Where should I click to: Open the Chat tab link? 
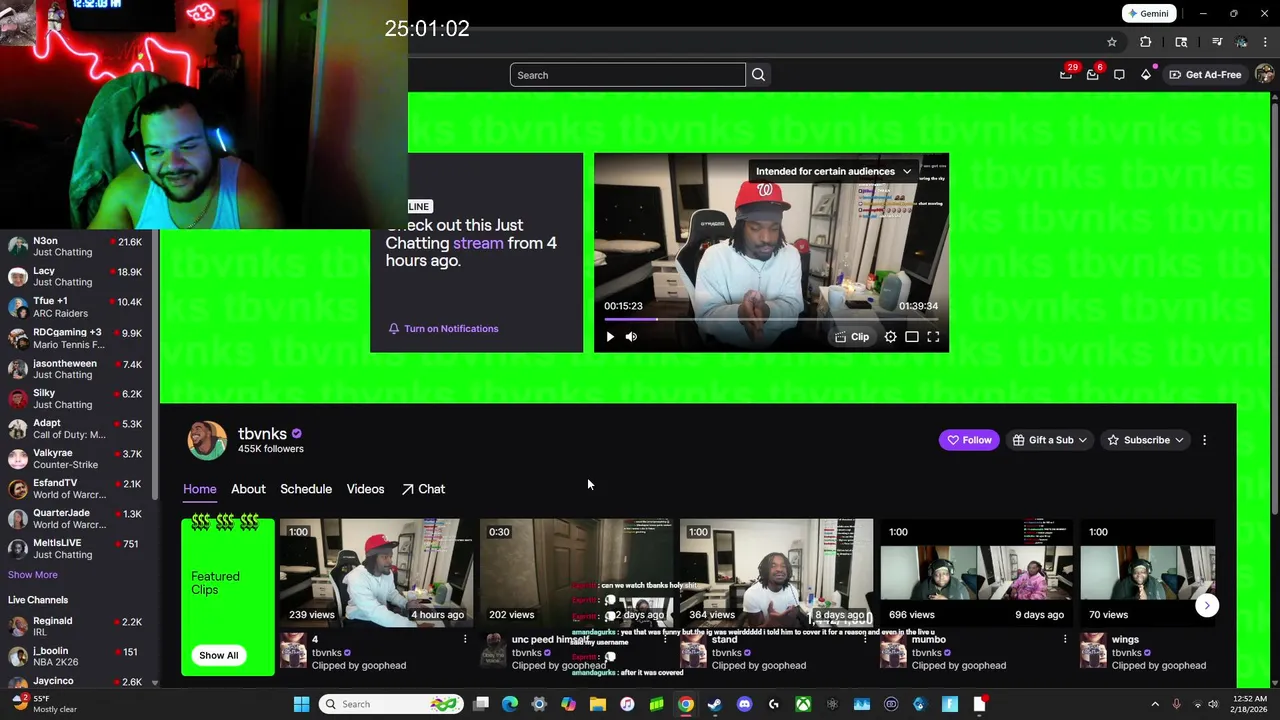click(423, 489)
